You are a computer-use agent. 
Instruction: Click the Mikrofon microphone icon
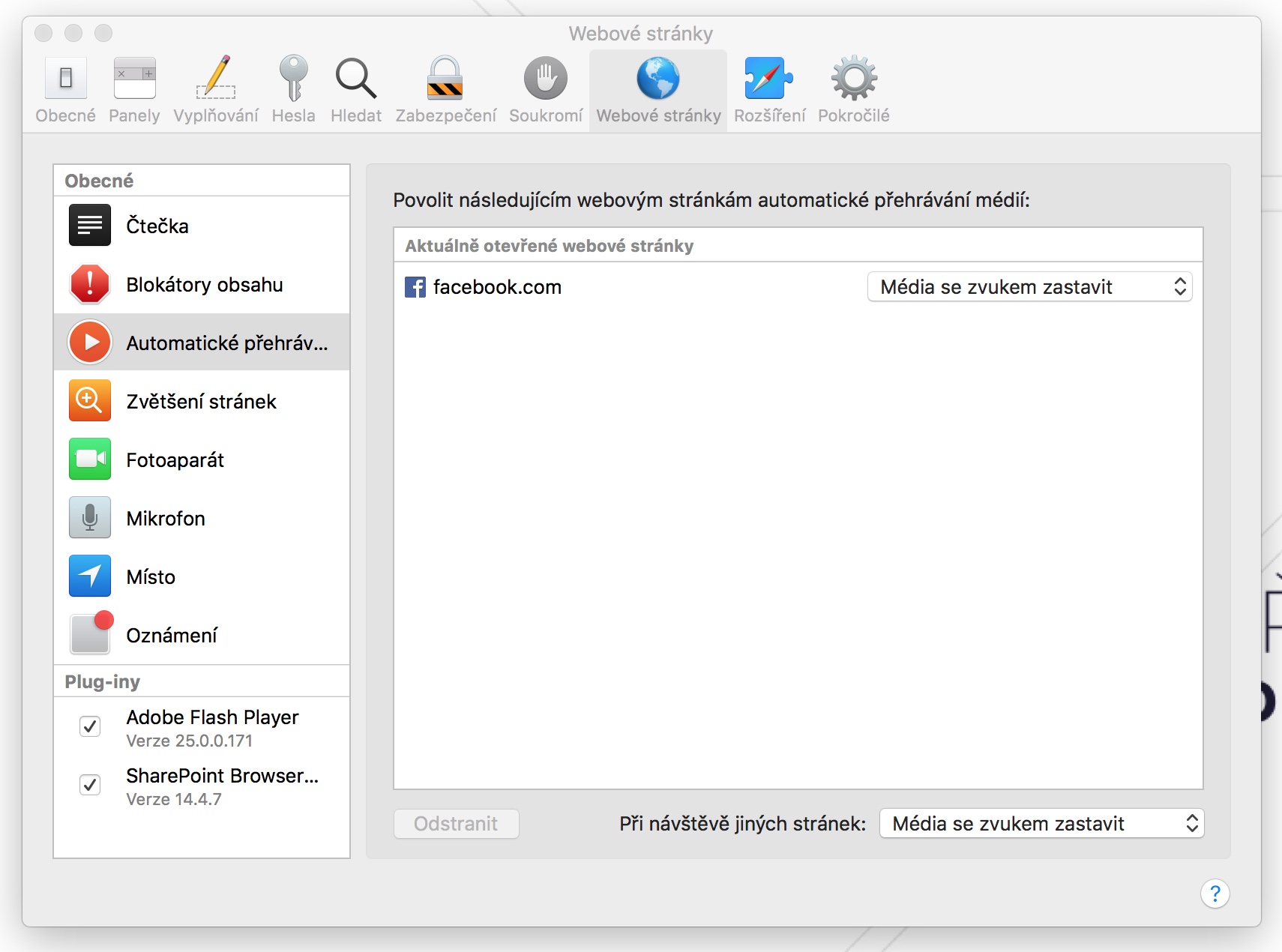pyautogui.click(x=90, y=518)
